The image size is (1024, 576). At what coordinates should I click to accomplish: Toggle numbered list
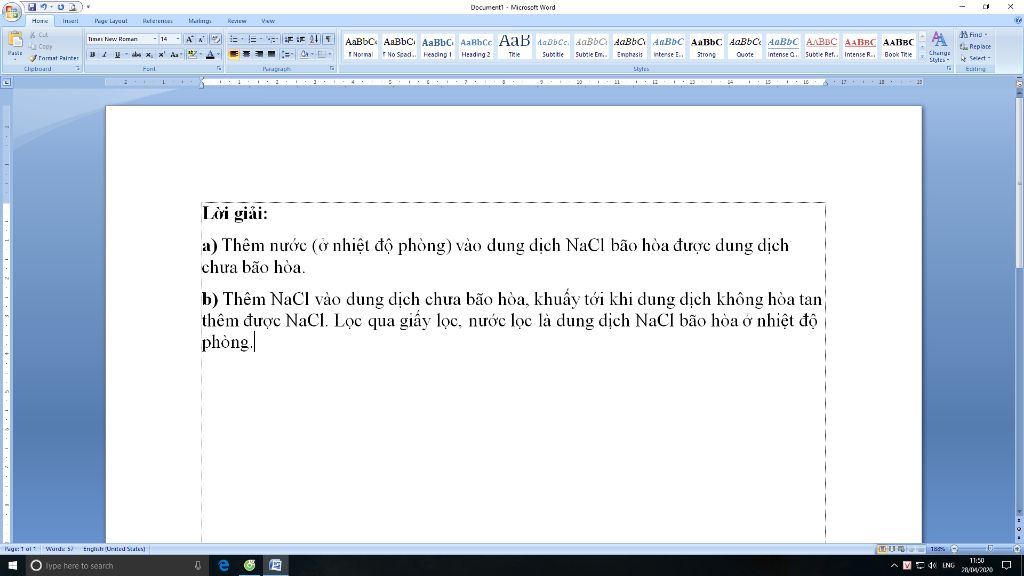tap(252, 39)
